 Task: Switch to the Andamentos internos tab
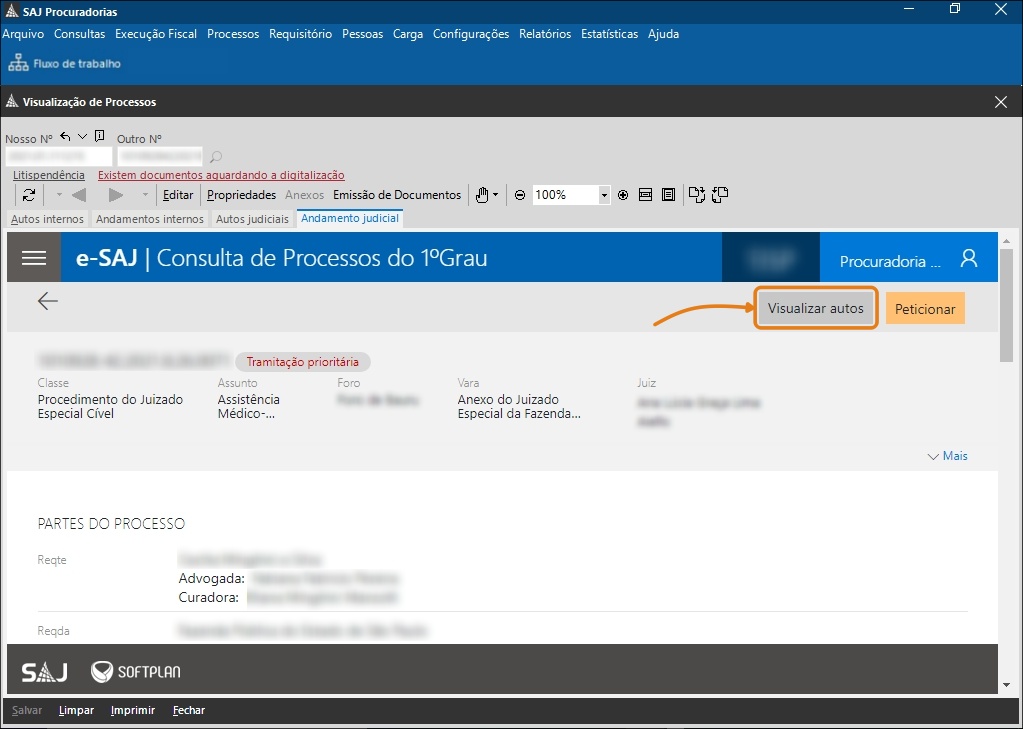(150, 219)
